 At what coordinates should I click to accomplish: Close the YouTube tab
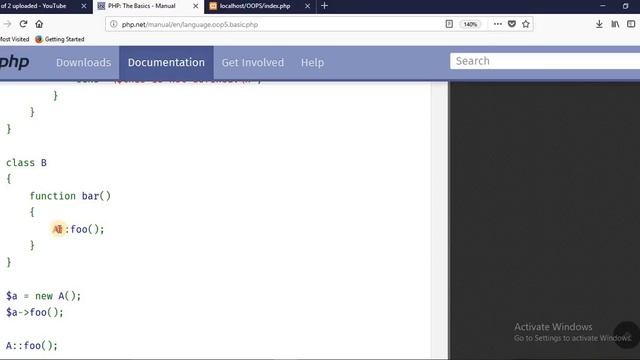[x=84, y=6]
